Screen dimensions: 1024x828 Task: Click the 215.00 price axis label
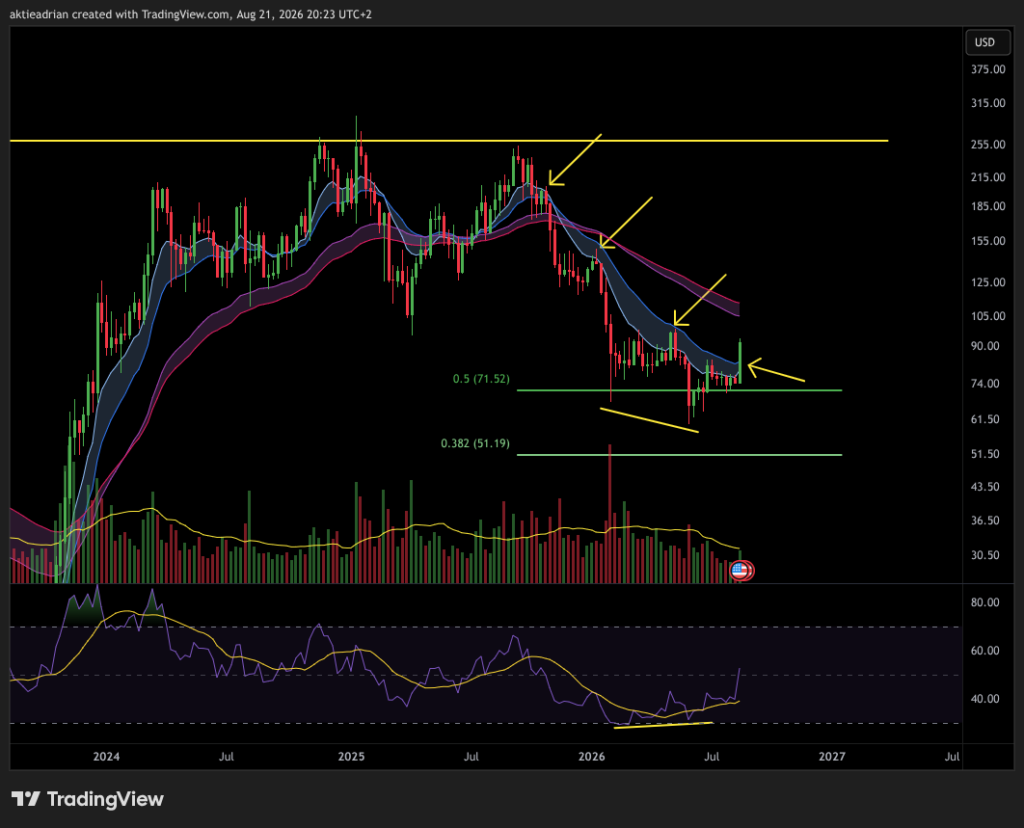pyautogui.click(x=988, y=178)
